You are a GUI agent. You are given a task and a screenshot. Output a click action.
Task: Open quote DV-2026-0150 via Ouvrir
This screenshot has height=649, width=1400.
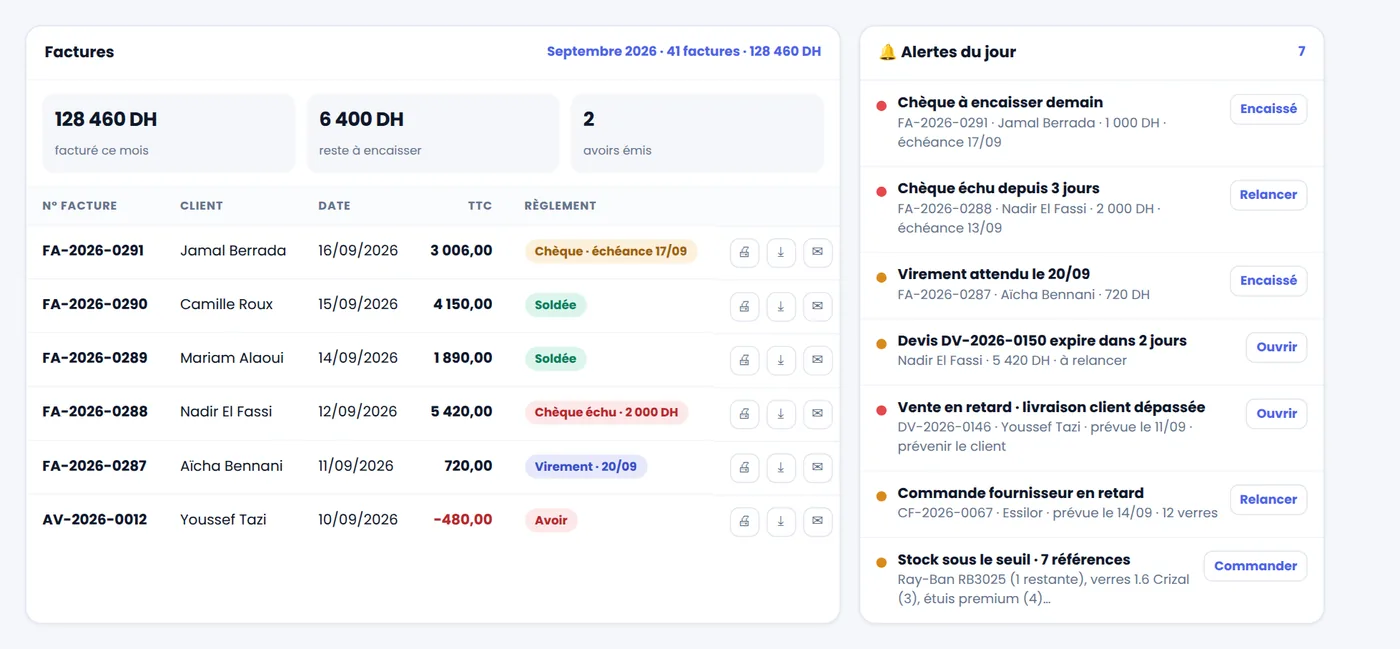[1276, 347]
